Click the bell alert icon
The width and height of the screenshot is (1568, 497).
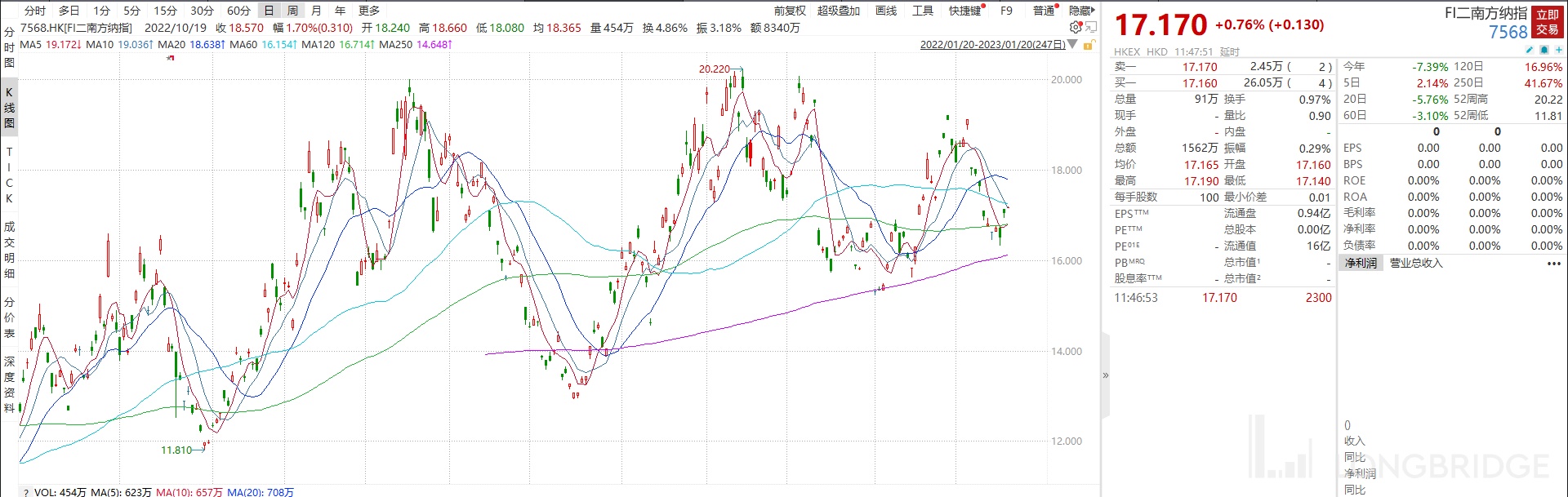(x=1543, y=51)
